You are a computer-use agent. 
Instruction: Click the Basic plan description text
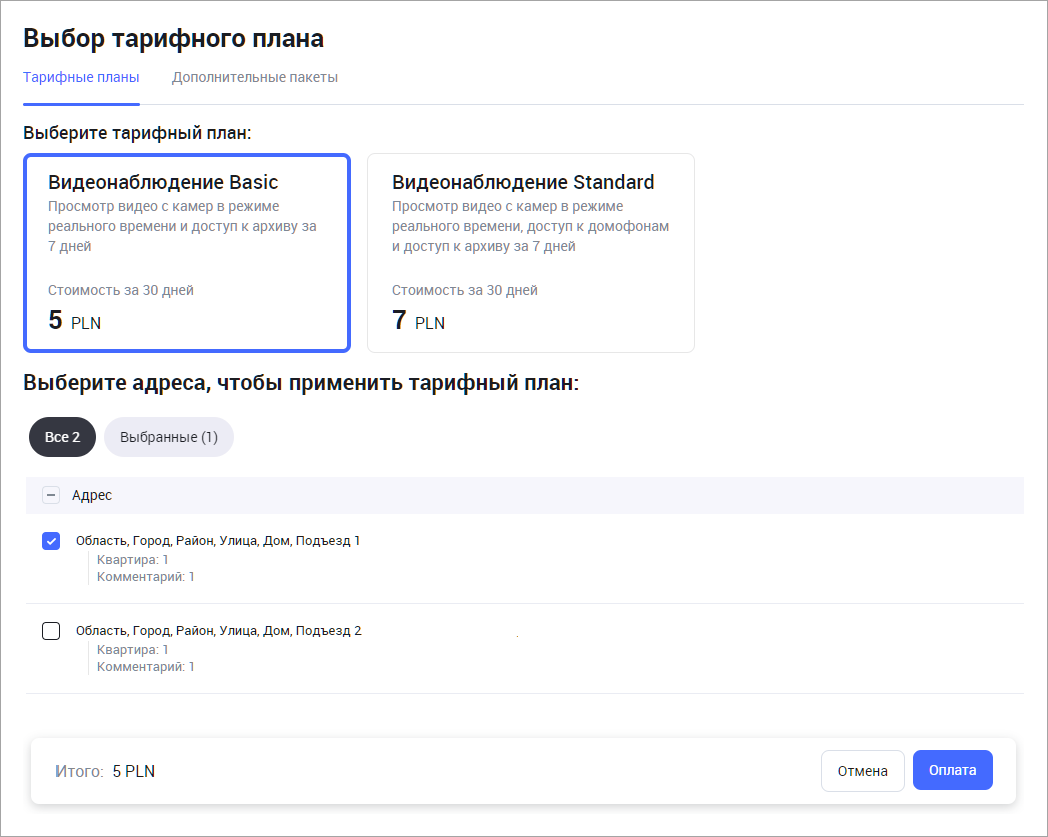coord(182,226)
